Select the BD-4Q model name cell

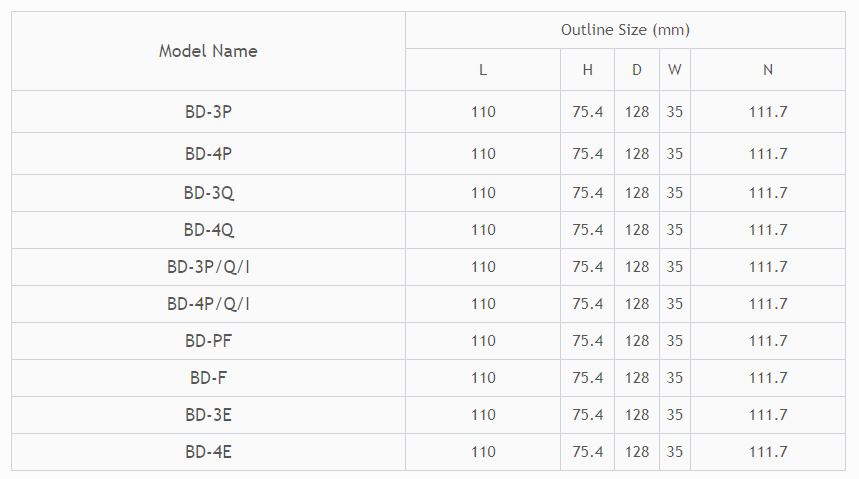[208, 230]
